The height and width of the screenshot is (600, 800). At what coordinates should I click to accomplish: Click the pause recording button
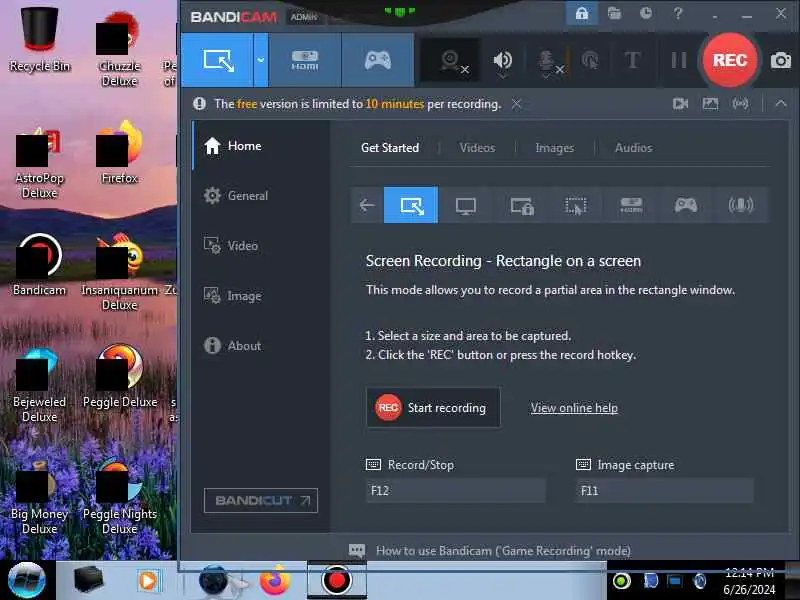(x=679, y=60)
